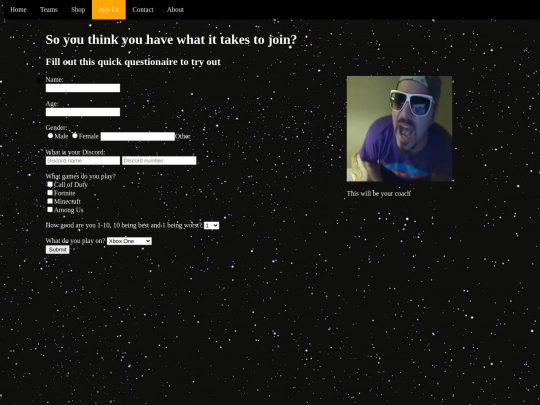This screenshot has height=405, width=540.
Task: Check the Call of Duty checkbox
Action: coord(50,184)
